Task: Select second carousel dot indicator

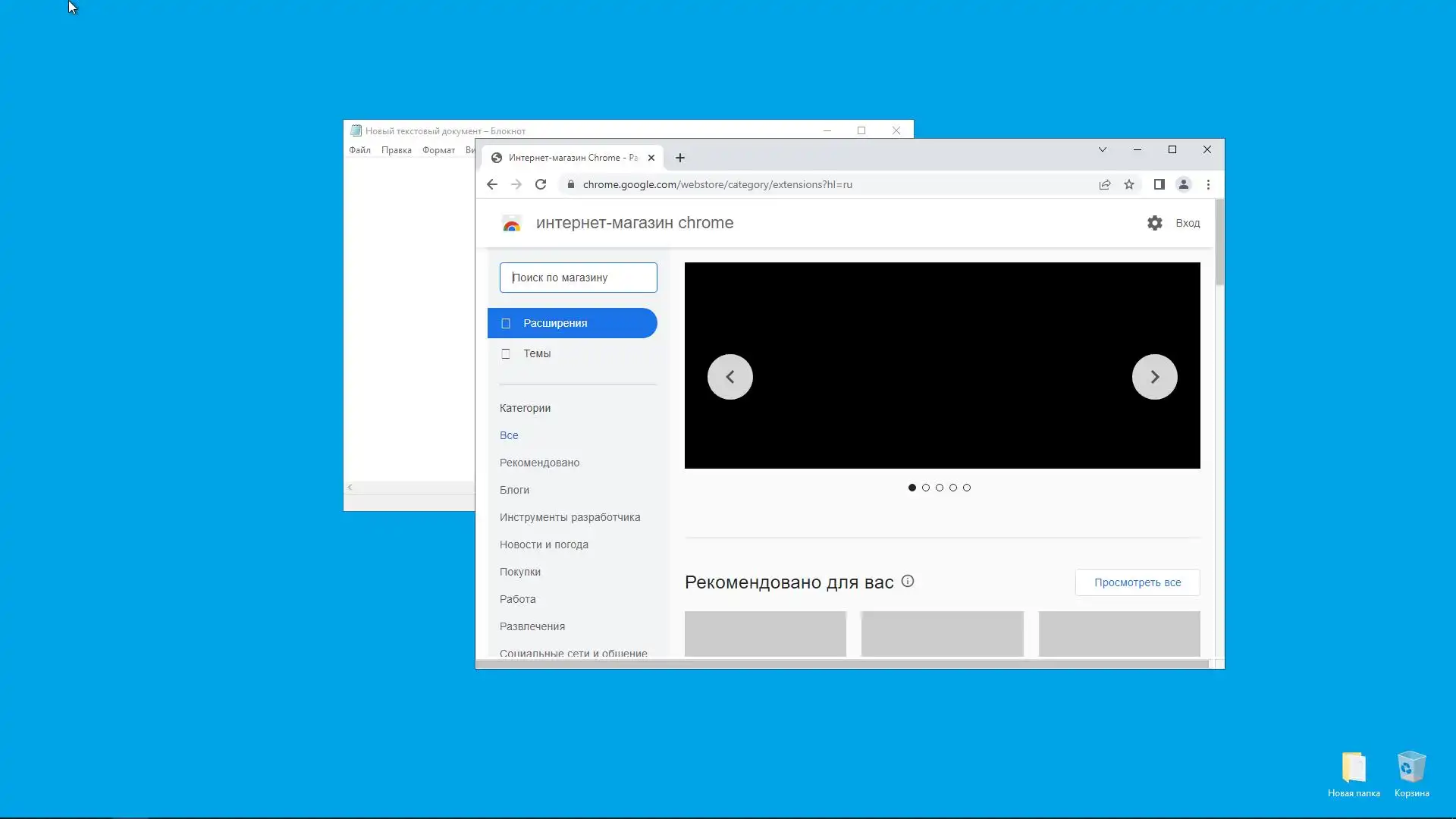Action: click(926, 488)
